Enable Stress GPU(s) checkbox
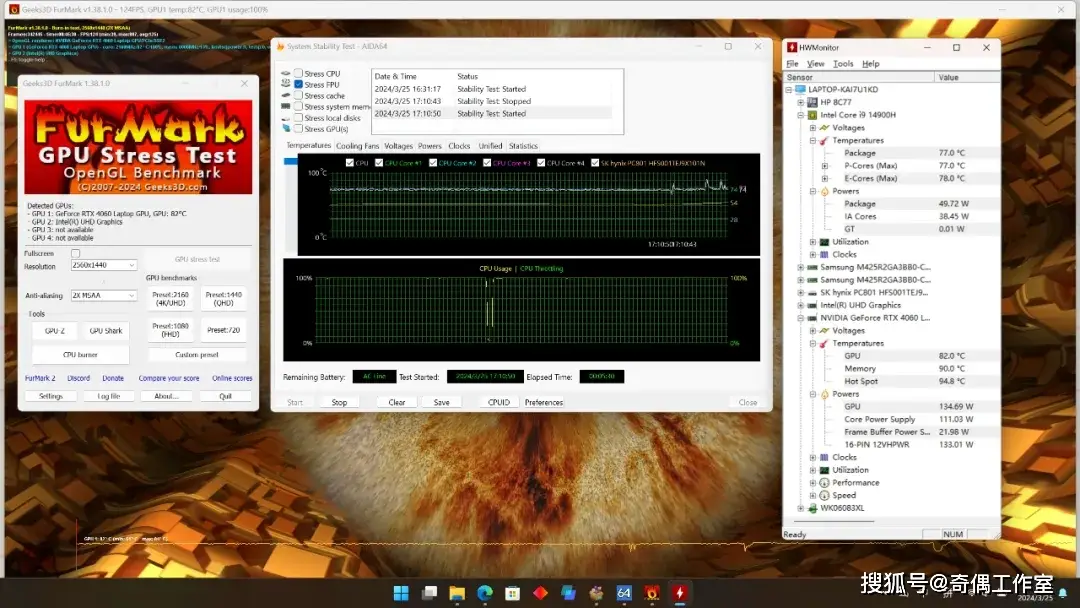 [x=298, y=128]
